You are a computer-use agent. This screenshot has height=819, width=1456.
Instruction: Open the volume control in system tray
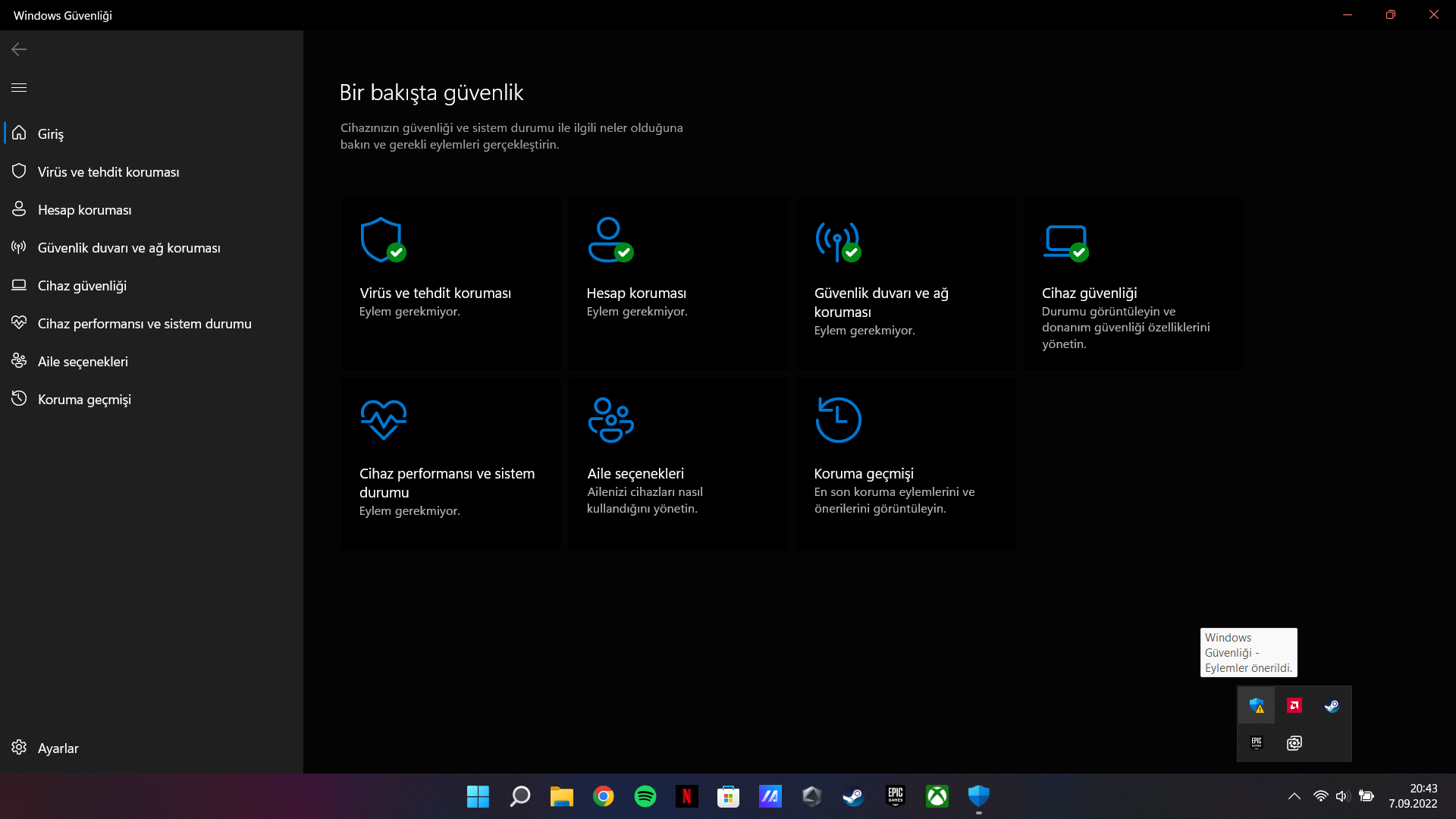(1342, 796)
